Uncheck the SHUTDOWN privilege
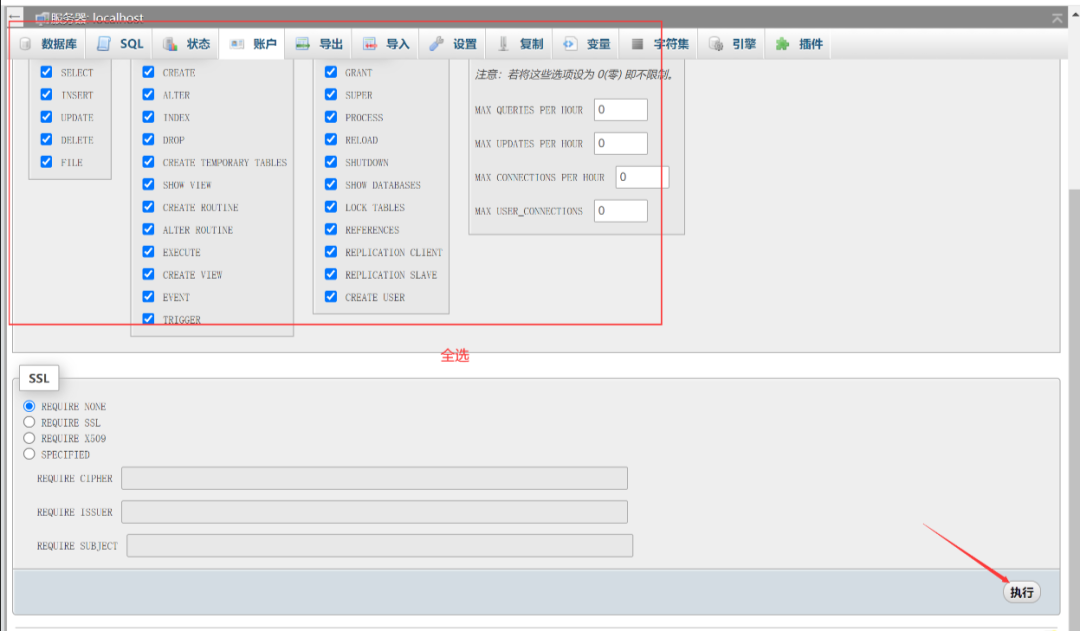 (331, 162)
